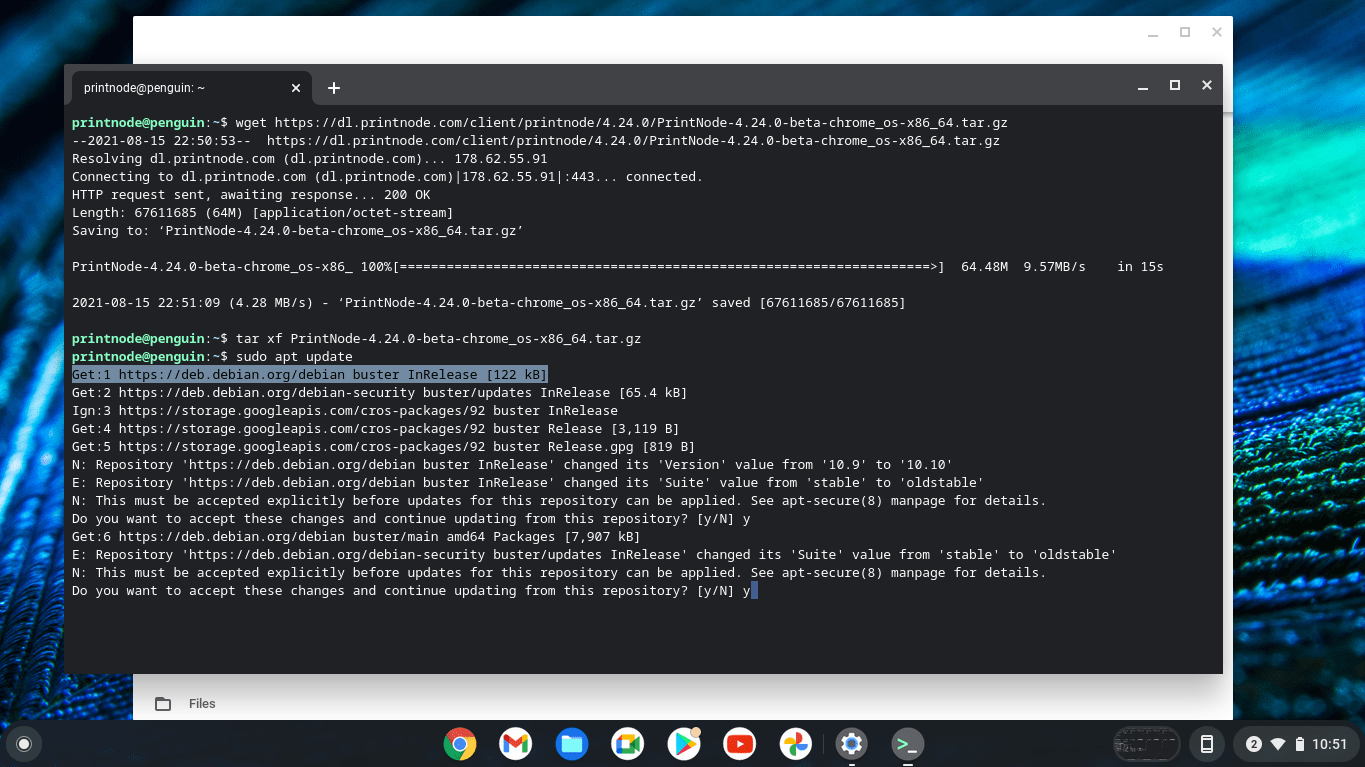Open system tray via the 10:51 clock
The width and height of the screenshot is (1365, 767).
click(x=1330, y=744)
